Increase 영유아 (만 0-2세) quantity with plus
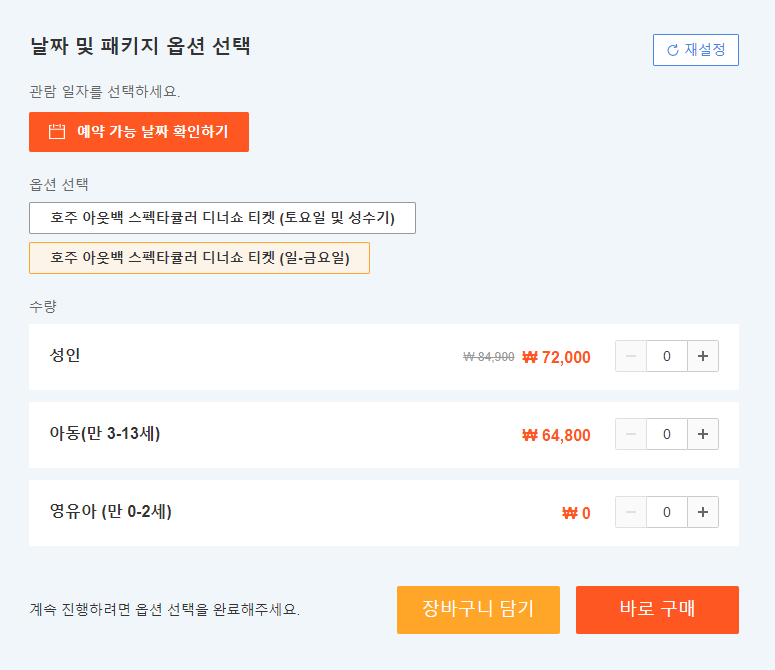The image size is (775, 670). click(x=703, y=512)
